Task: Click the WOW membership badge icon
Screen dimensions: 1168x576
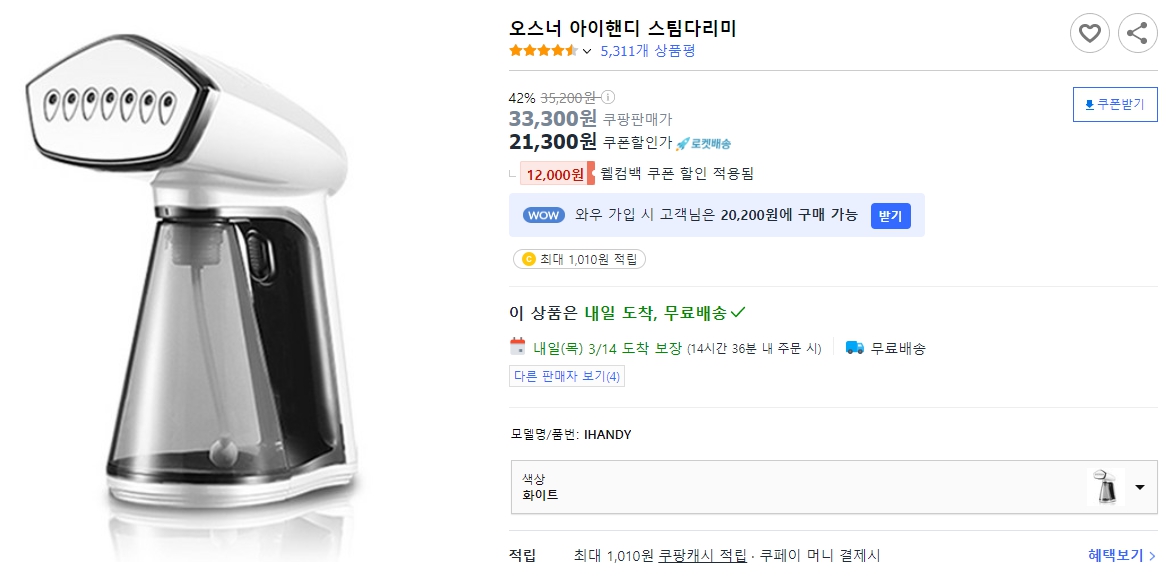Action: click(543, 215)
